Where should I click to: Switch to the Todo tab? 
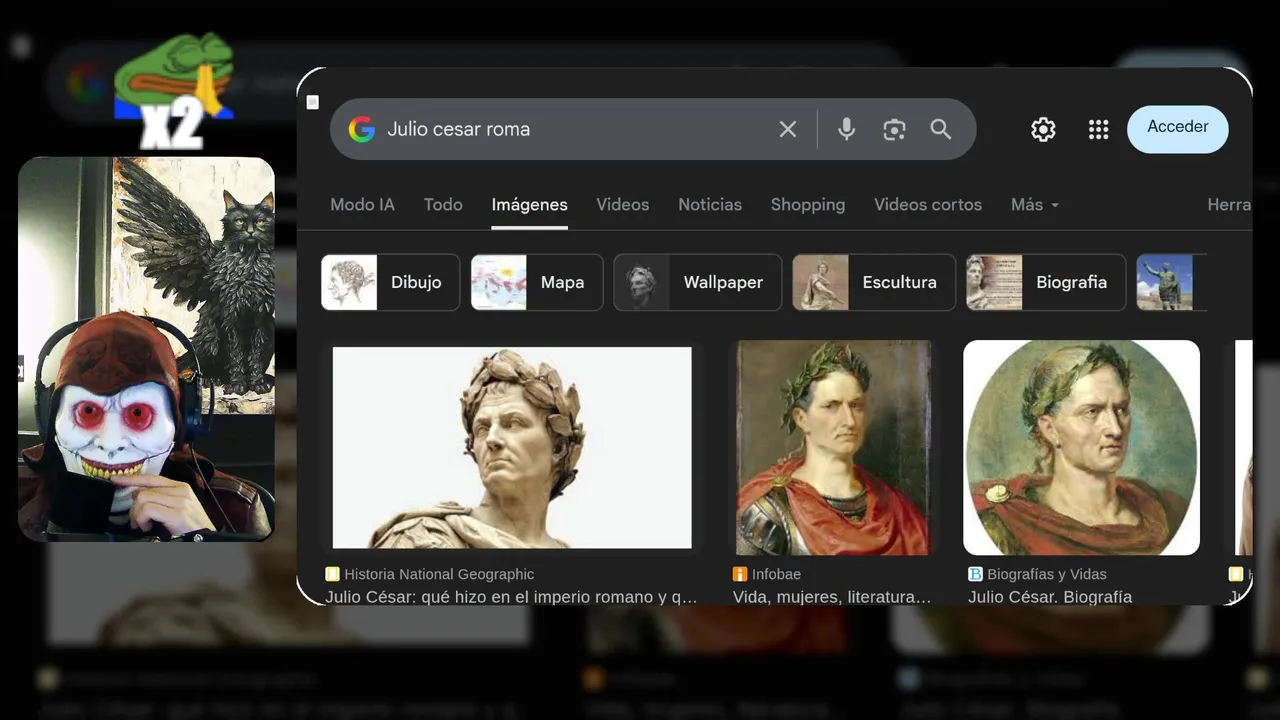(443, 204)
